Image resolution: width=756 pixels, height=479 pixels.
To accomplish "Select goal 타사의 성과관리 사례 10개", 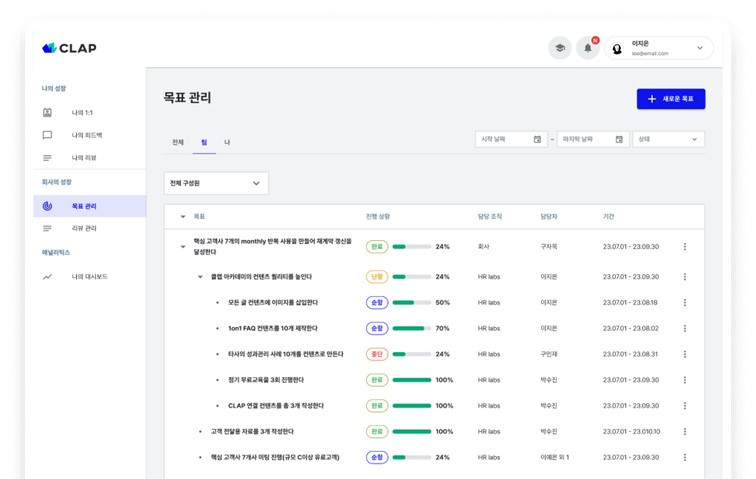I will (x=286, y=354).
